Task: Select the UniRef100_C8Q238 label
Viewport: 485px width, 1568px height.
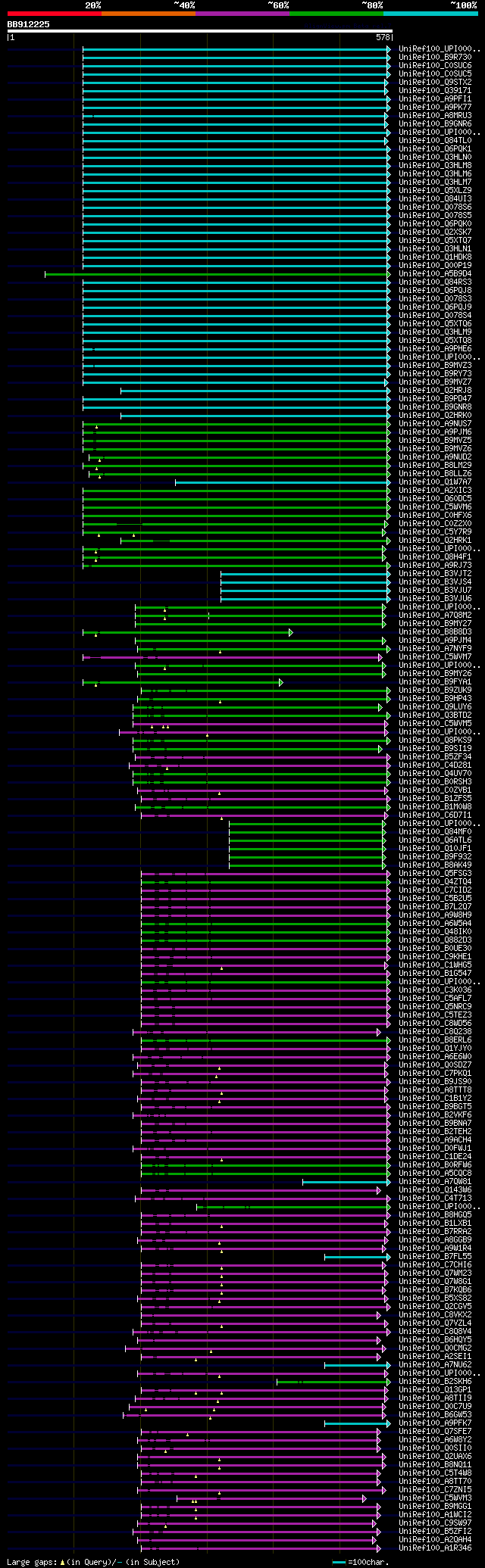Action: point(435,1031)
